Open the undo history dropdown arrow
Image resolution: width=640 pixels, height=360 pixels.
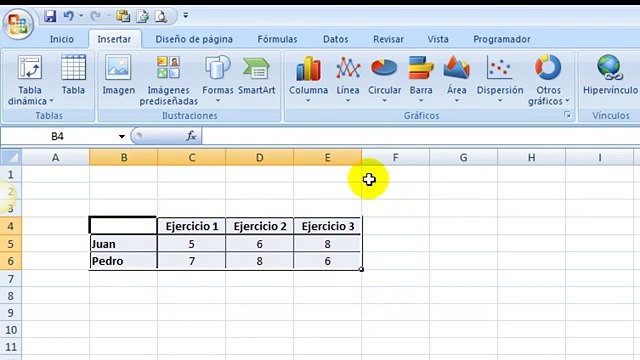tap(81, 16)
